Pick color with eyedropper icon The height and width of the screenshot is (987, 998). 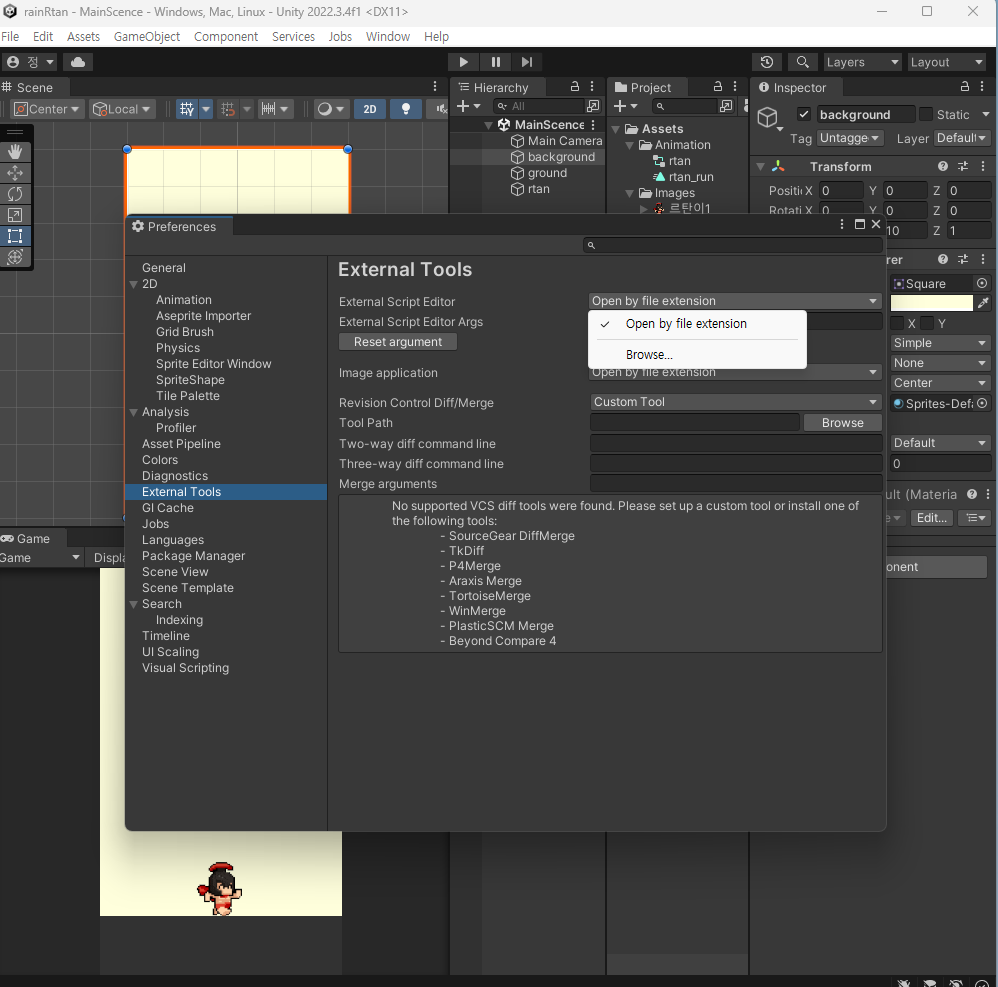click(983, 303)
